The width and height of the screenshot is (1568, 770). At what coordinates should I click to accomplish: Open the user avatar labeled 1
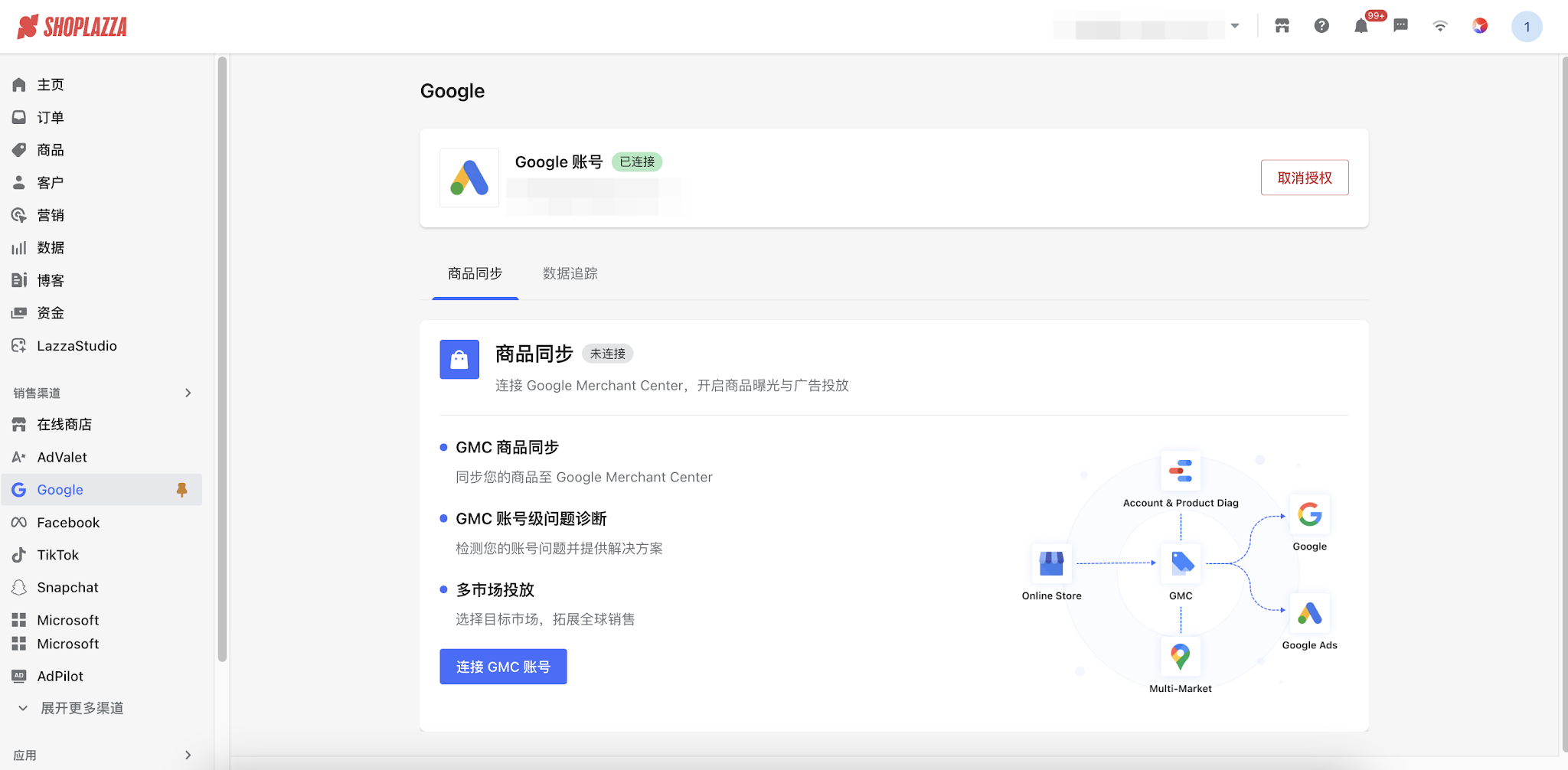coord(1527,27)
